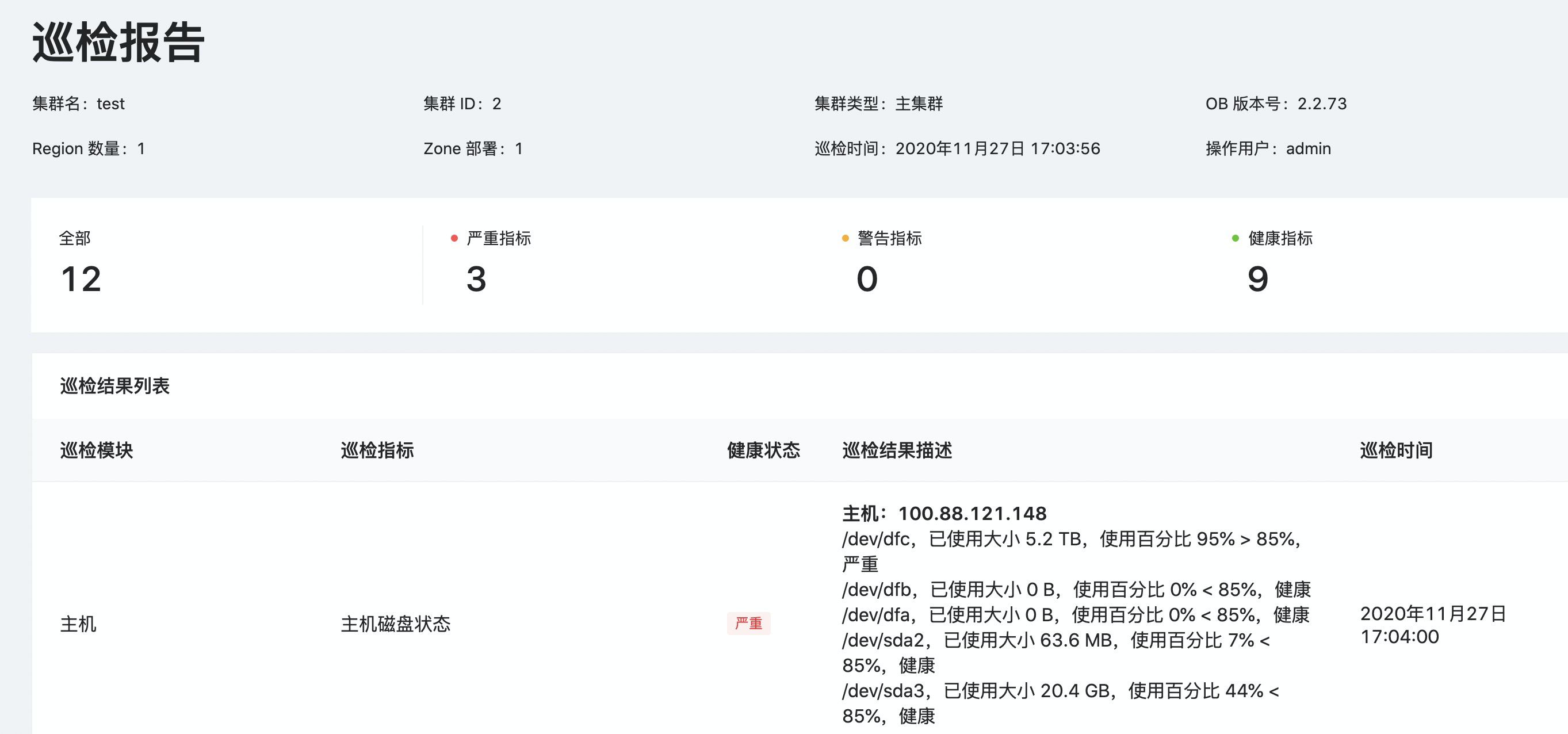Click the /dev/sda3 disk usage line
1568x734 pixels.
pyautogui.click(x=1061, y=703)
